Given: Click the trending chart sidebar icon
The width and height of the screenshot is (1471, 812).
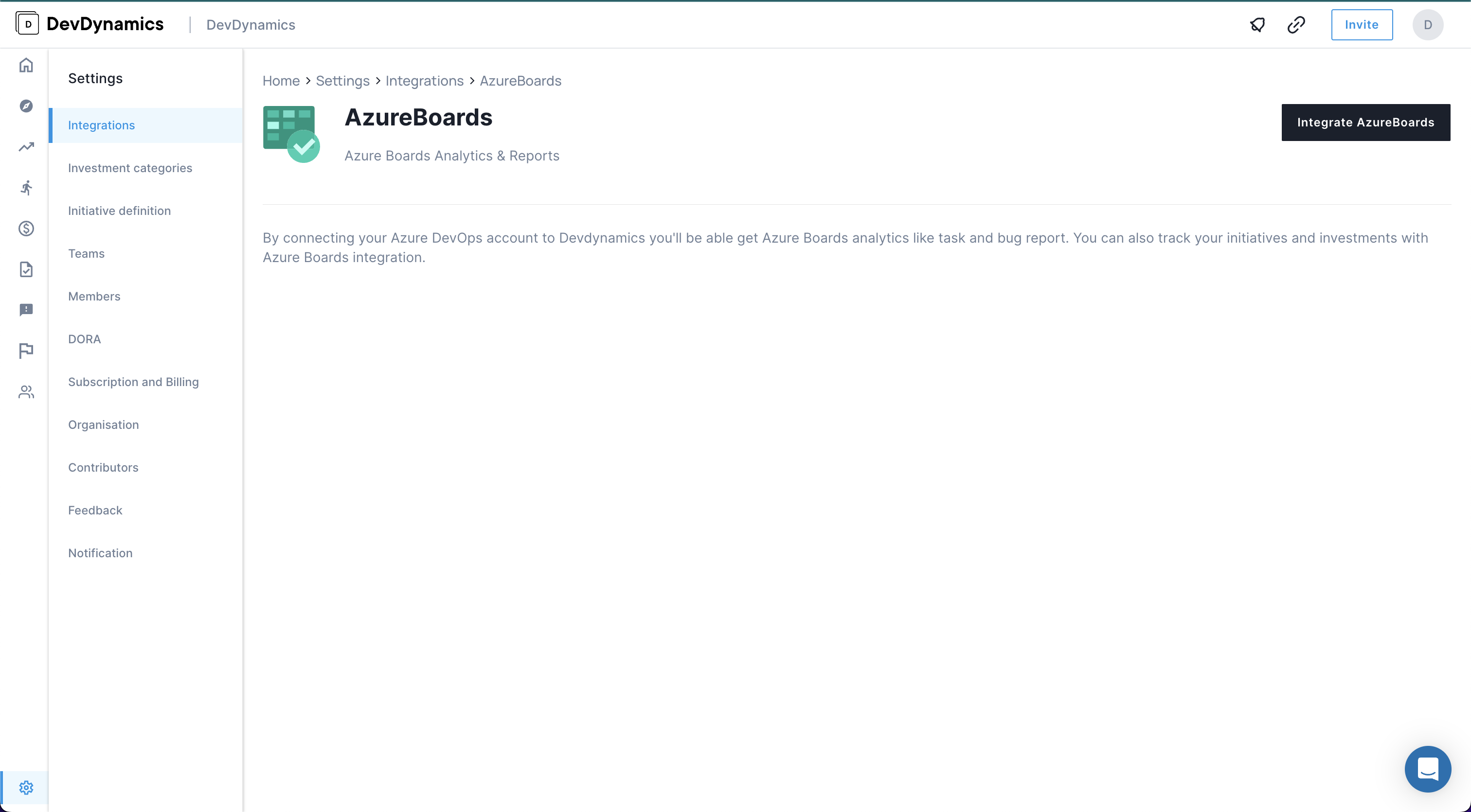Looking at the screenshot, I should point(26,147).
